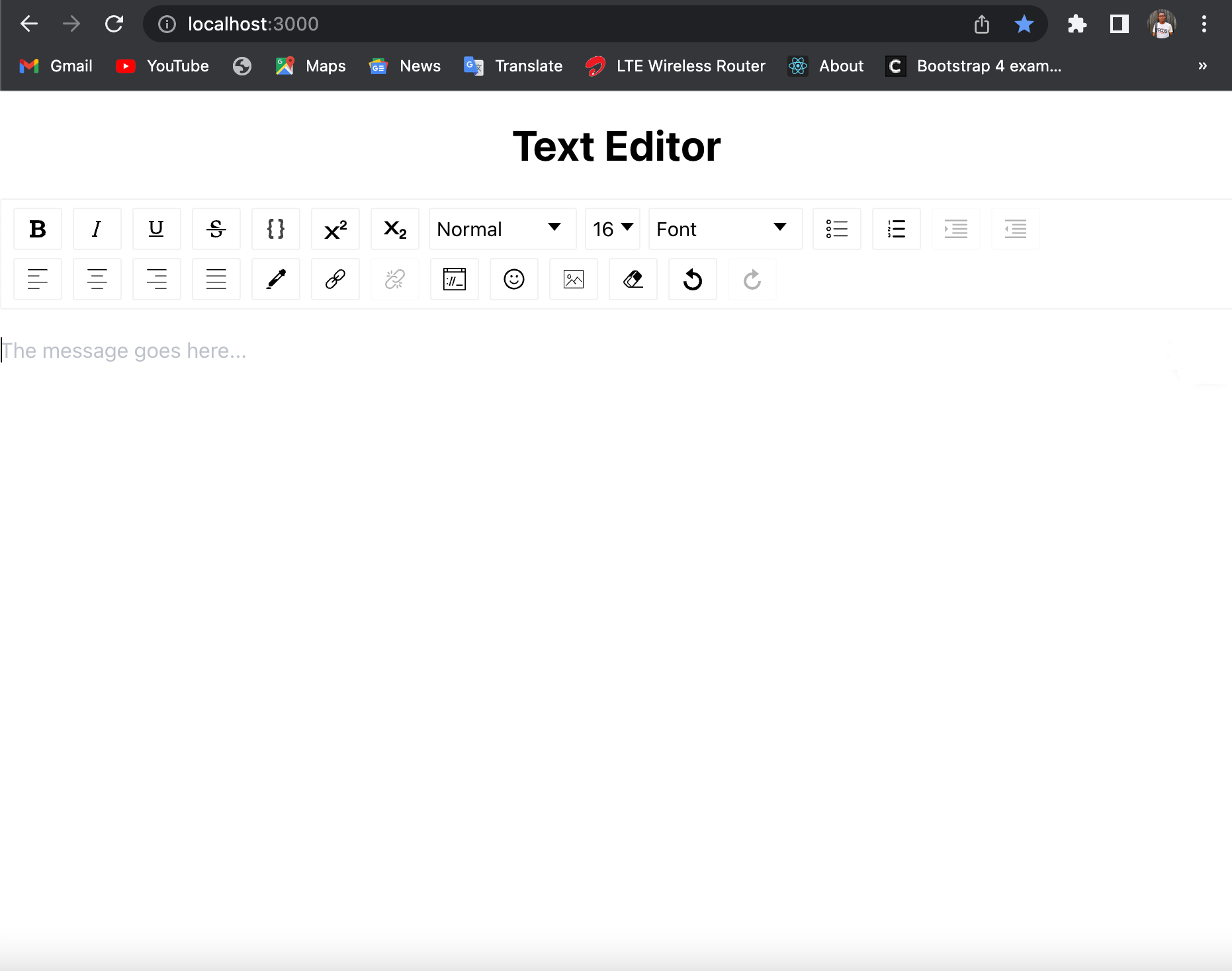Insert a bulleted list
This screenshot has width=1232, height=971.
click(x=837, y=229)
